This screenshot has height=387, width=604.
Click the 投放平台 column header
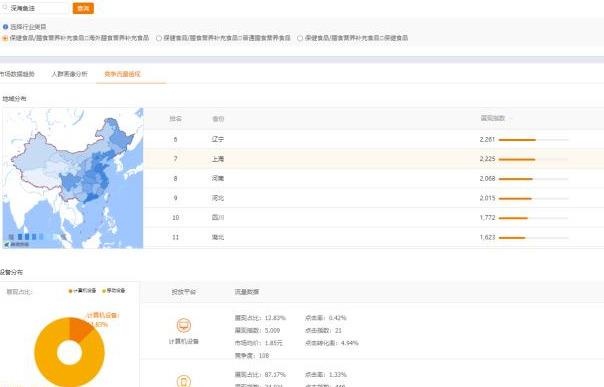[184, 292]
